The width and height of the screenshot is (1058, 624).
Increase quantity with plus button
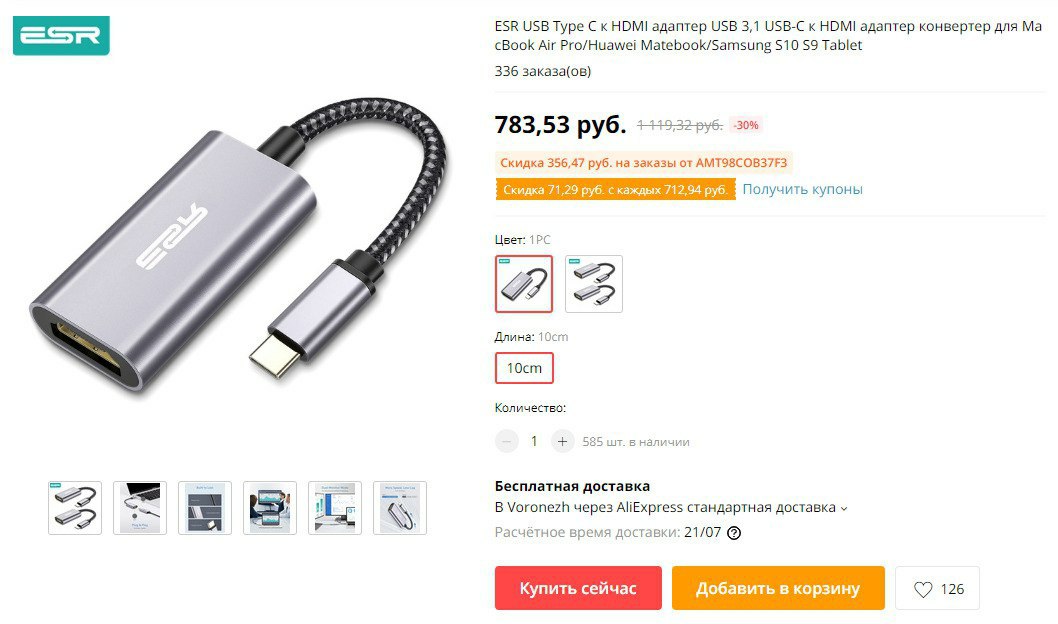(562, 441)
